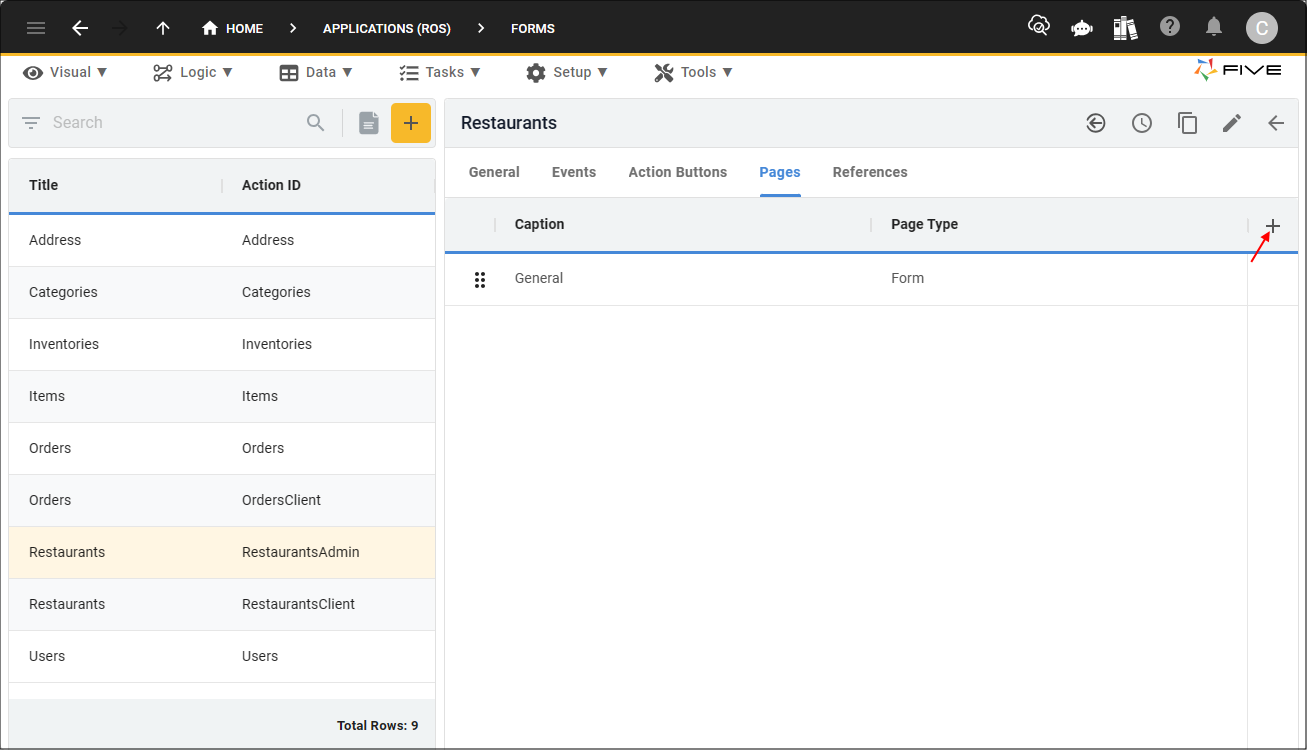The height and width of the screenshot is (750, 1307).
Task: Click the Form page type cell
Action: point(908,279)
